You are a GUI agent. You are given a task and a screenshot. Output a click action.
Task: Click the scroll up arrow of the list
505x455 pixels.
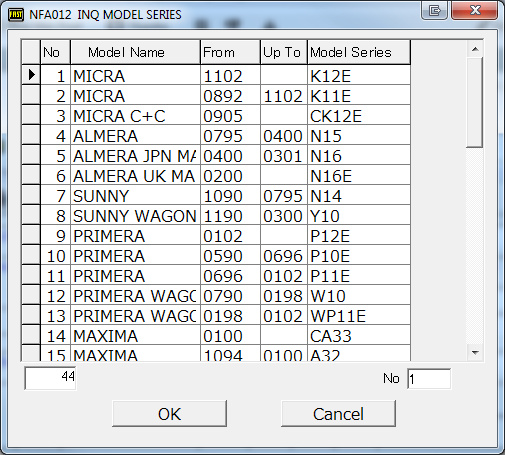pos(475,50)
